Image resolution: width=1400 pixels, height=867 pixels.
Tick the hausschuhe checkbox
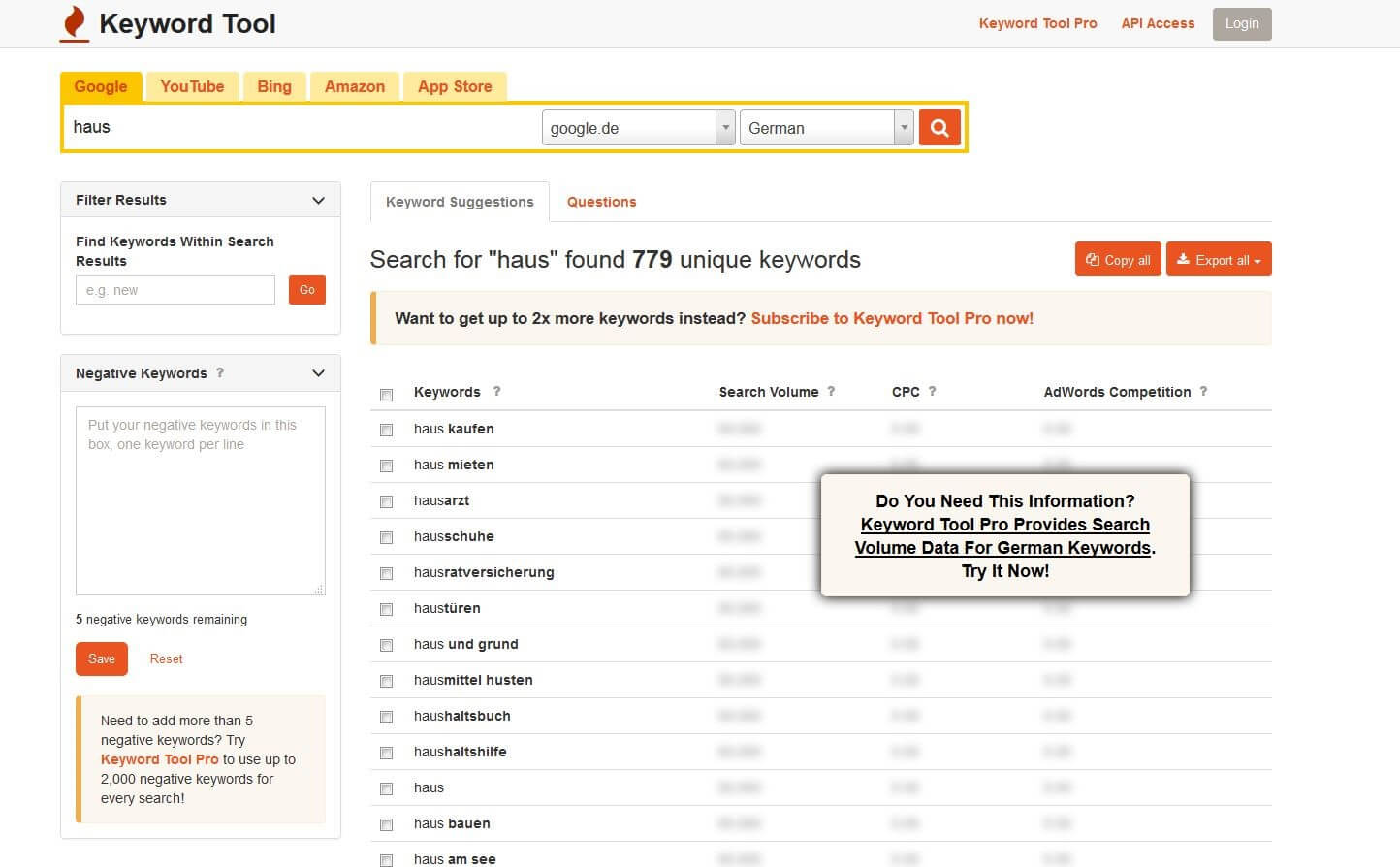pyautogui.click(x=386, y=537)
